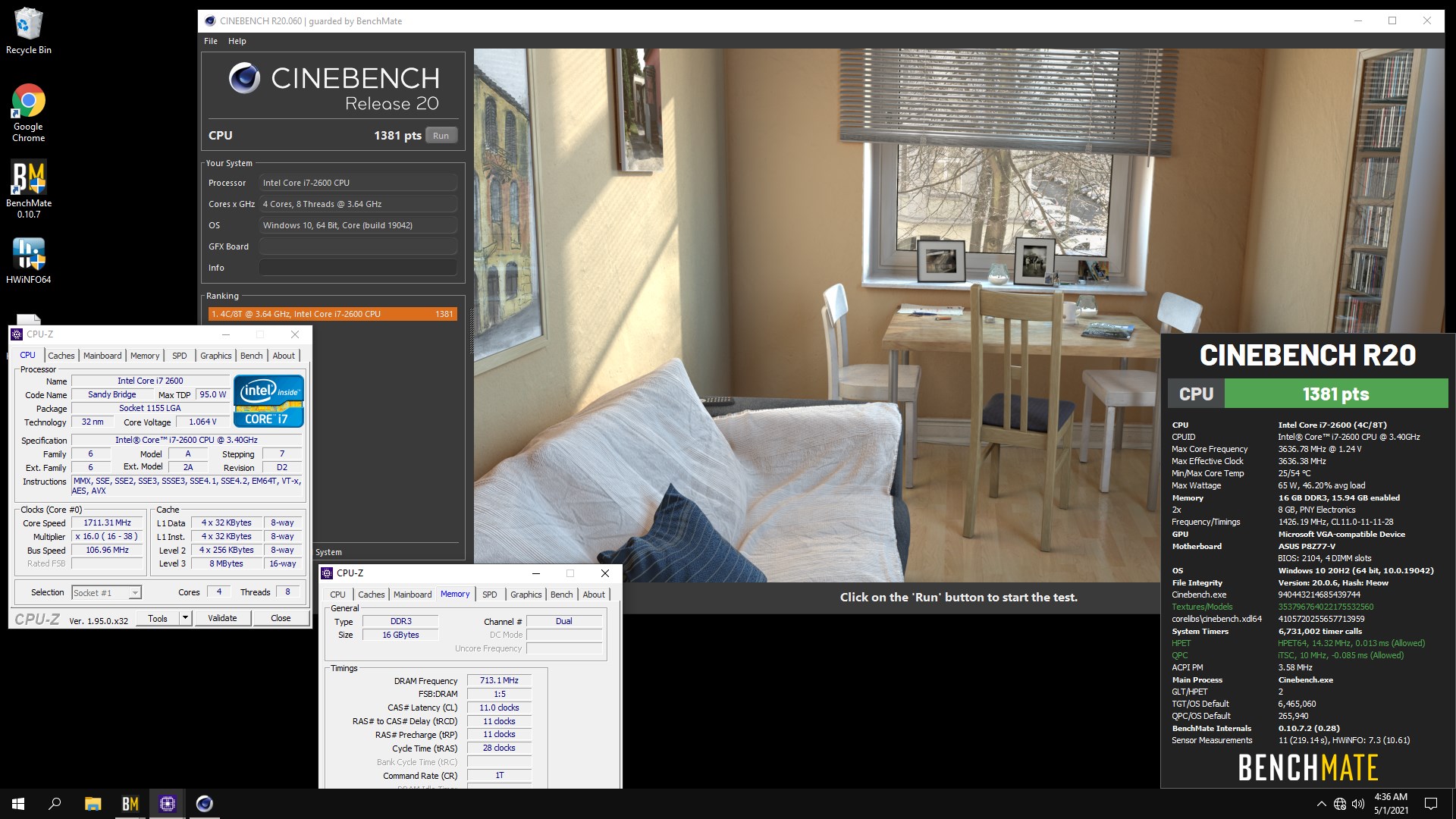Click the CPU-Z Memory window title icon
This screenshot has height=819, width=1456.
pos(328,573)
